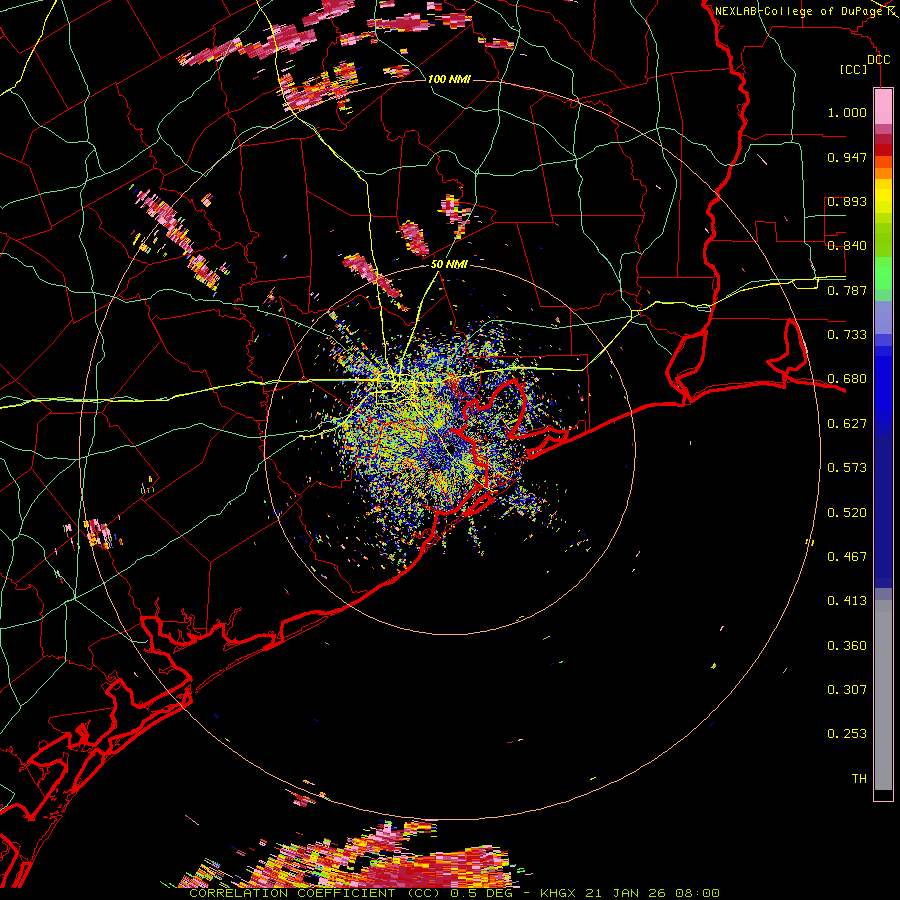900x900 pixels.
Task: Click the 0.627 color scale value
Action: [x=847, y=424]
